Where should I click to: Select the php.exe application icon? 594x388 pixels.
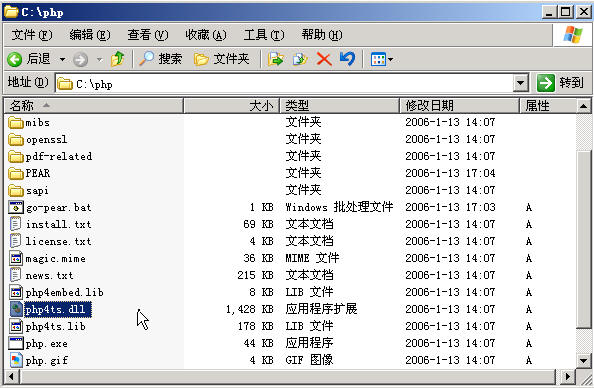[x=16, y=343]
